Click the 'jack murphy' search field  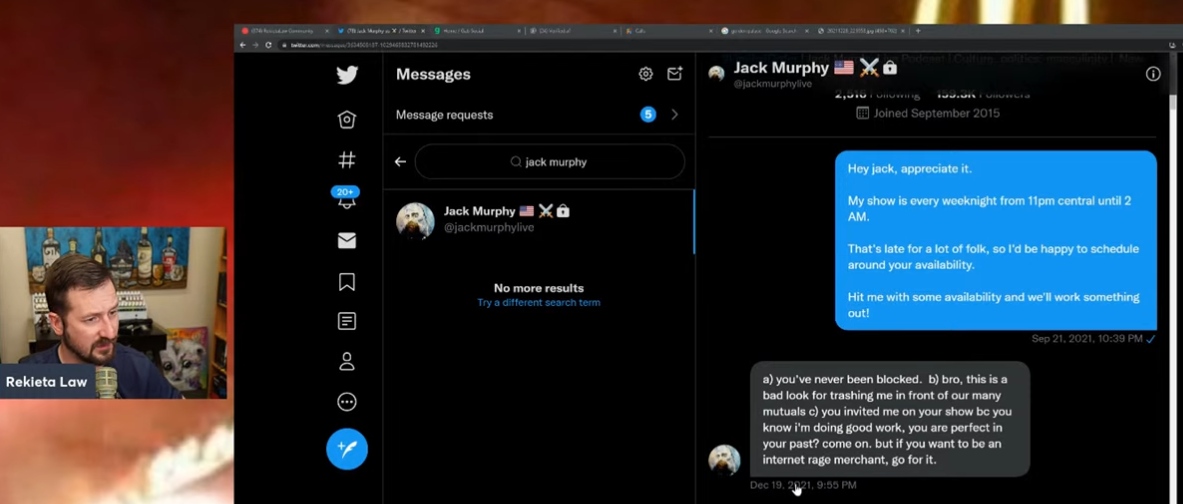(x=550, y=161)
